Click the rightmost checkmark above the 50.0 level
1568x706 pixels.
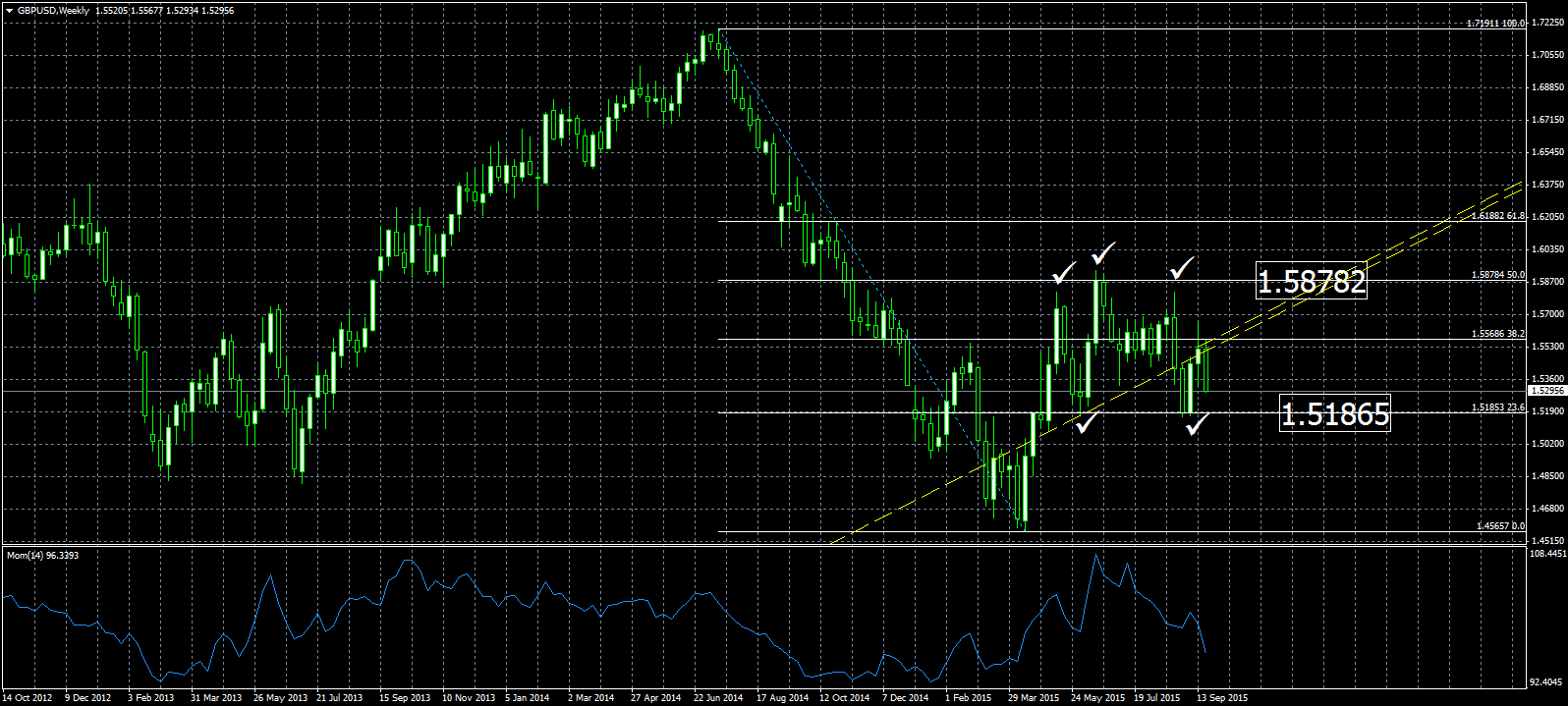tap(1182, 267)
